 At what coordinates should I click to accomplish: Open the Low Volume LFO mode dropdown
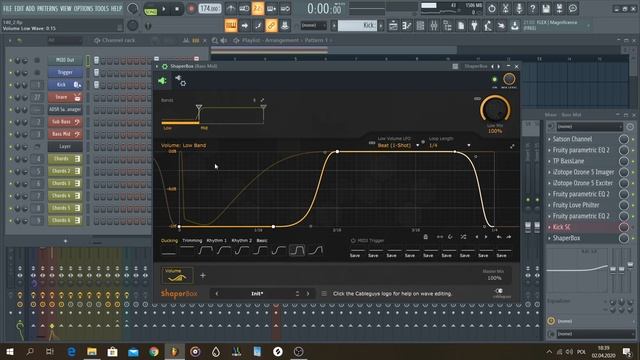coord(398,145)
